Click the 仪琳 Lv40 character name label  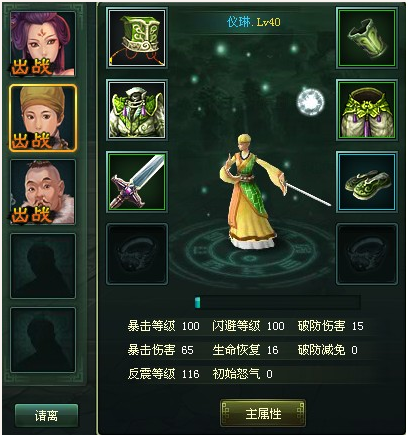tap(254, 22)
